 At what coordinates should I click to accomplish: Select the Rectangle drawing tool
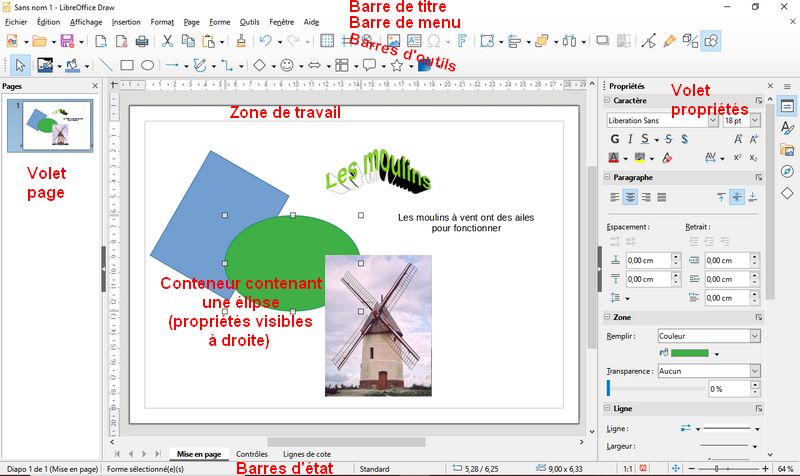tap(127, 65)
